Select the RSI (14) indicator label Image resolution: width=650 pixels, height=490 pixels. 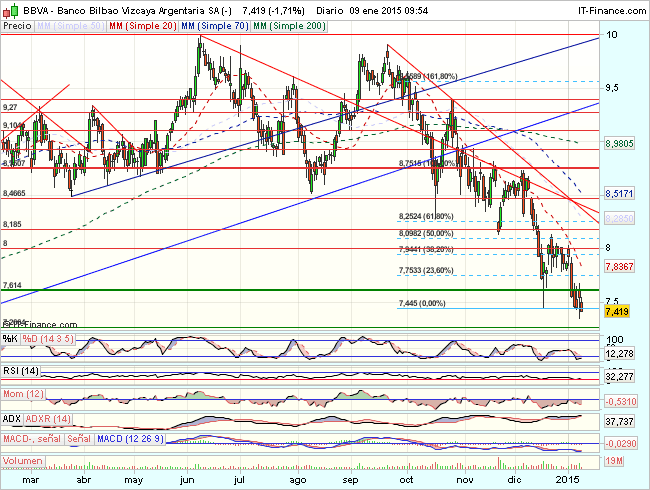coord(21,371)
